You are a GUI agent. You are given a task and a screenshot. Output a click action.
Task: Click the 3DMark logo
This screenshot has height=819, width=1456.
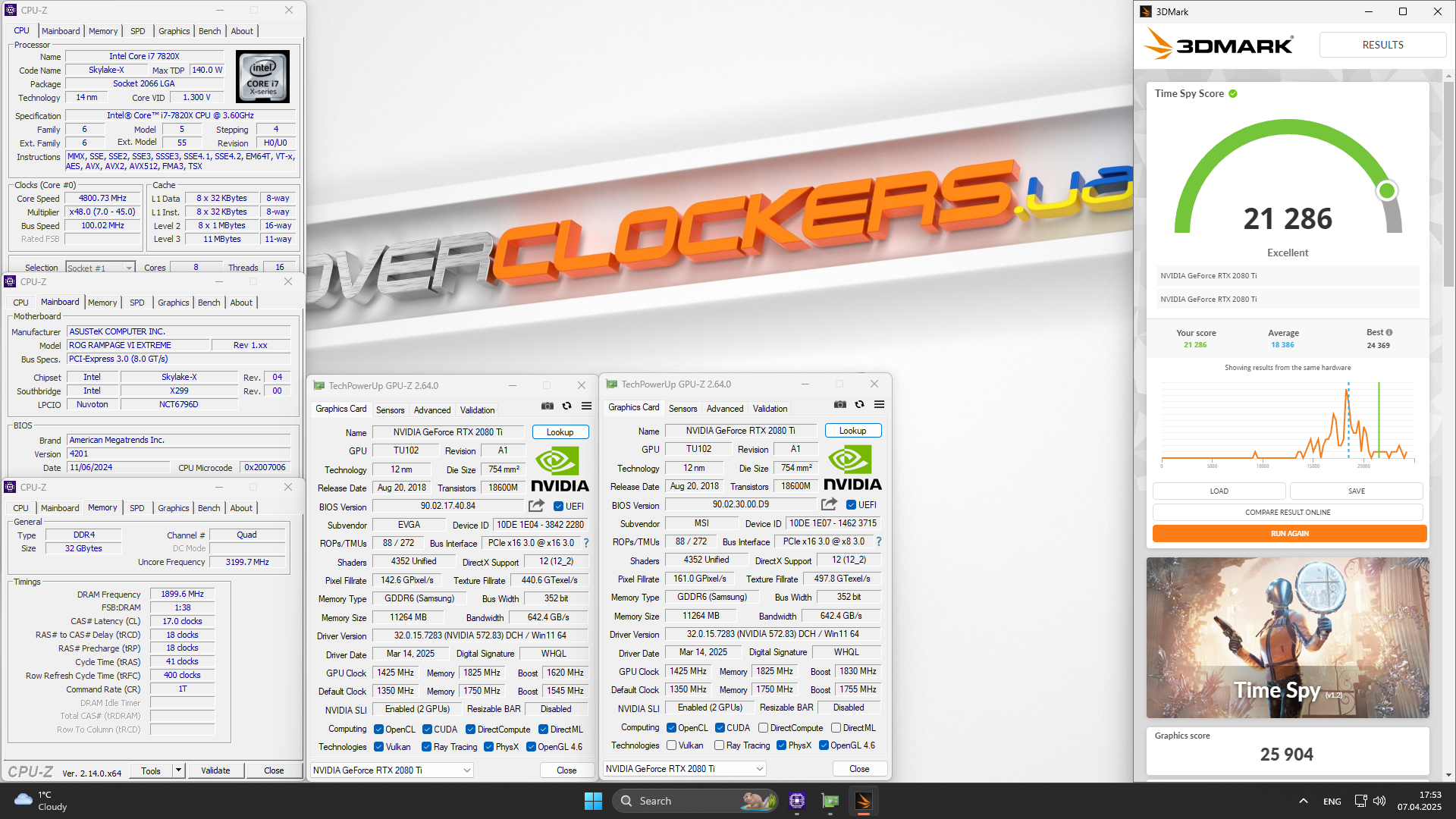coord(1218,45)
